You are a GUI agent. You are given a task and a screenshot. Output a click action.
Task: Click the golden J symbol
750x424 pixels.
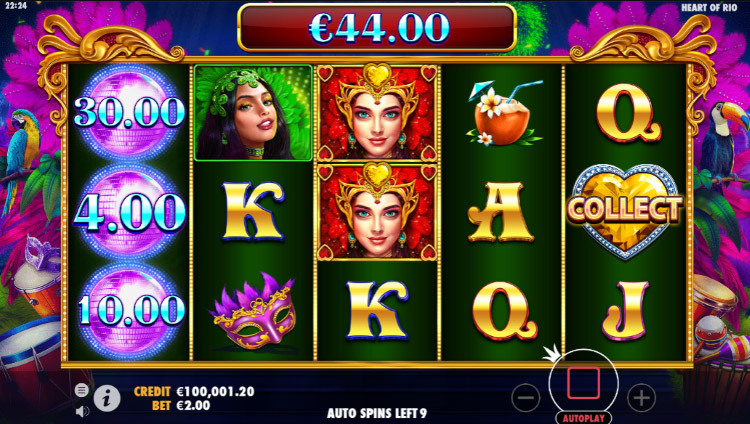coord(625,311)
